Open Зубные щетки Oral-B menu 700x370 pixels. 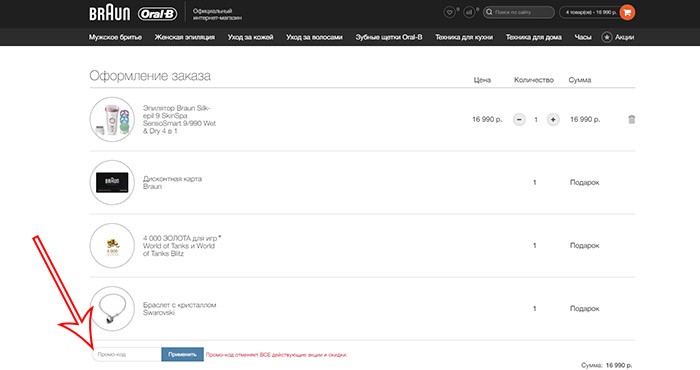389,37
